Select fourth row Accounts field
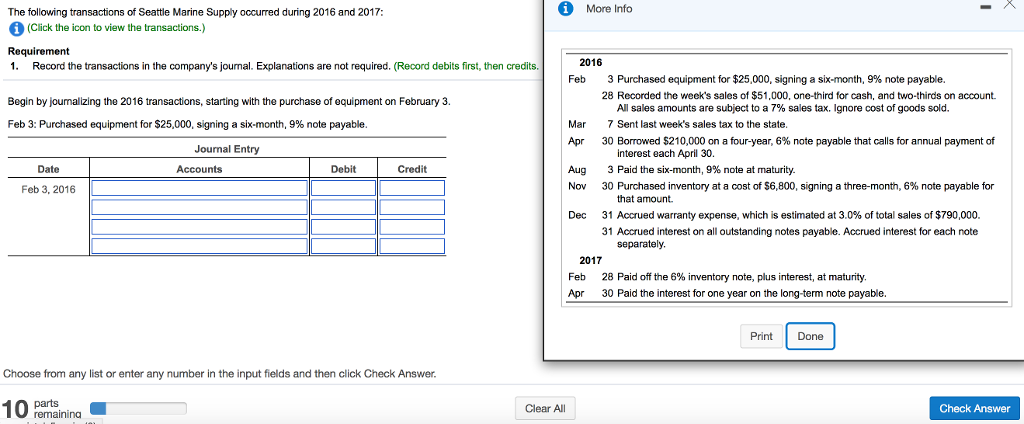Screen dimensions: 1024x424 (199, 246)
